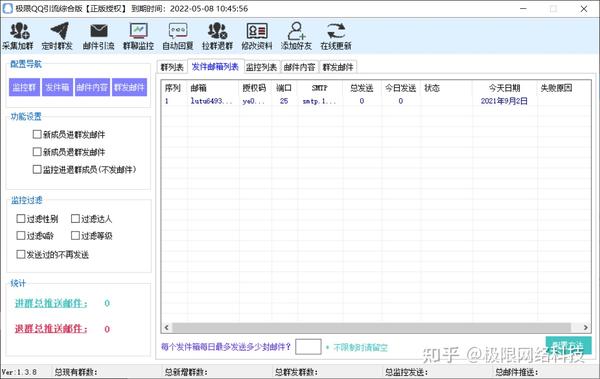Toggle 过滤性别 checkbox
The image size is (600, 379).
(21, 219)
